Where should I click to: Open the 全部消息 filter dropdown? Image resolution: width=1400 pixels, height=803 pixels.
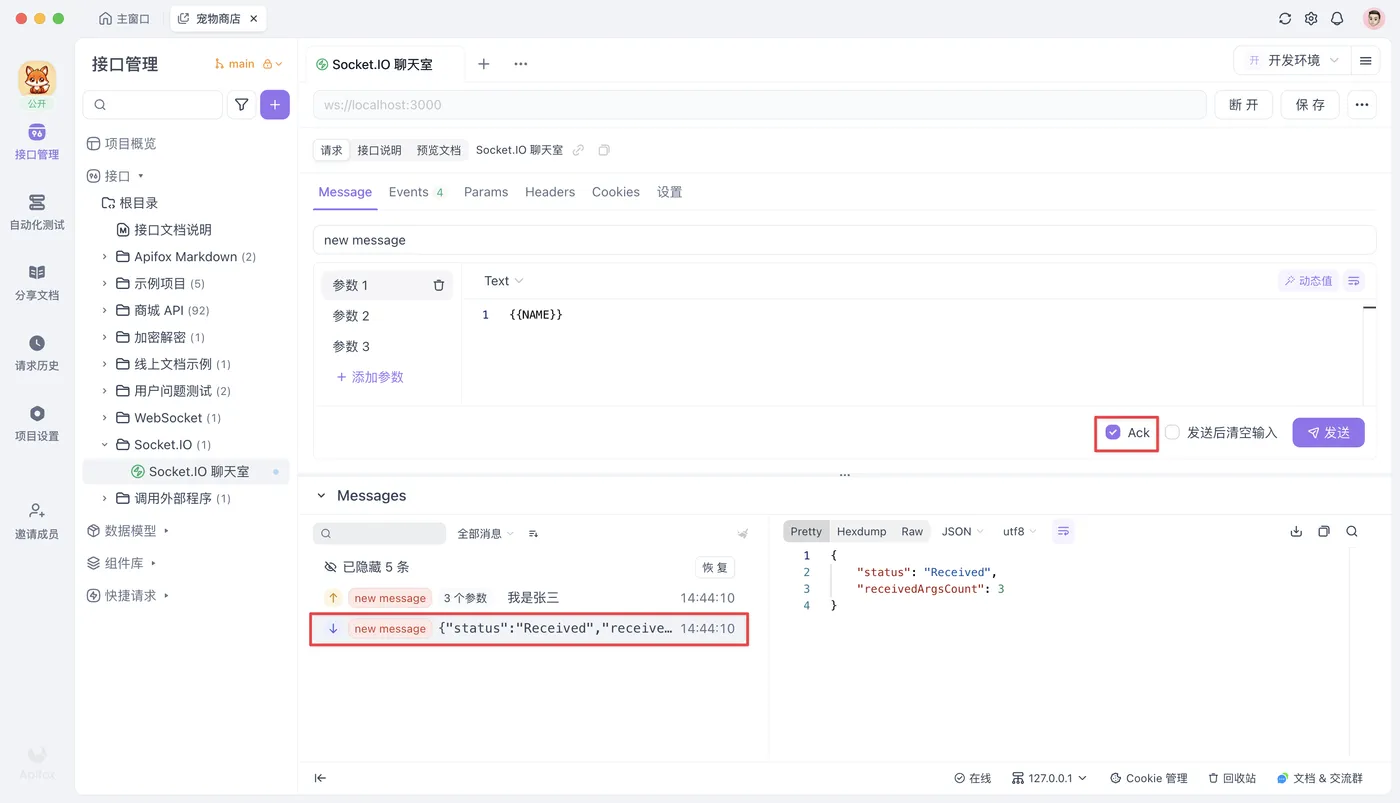(x=485, y=533)
